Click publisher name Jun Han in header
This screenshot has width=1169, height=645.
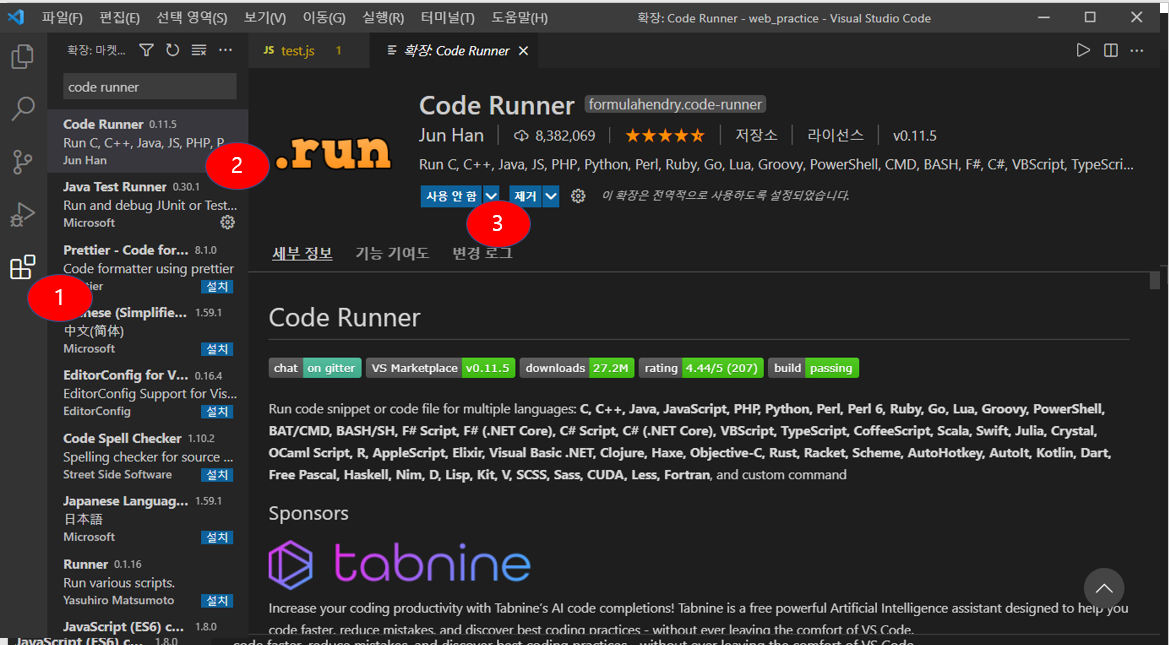(x=451, y=136)
